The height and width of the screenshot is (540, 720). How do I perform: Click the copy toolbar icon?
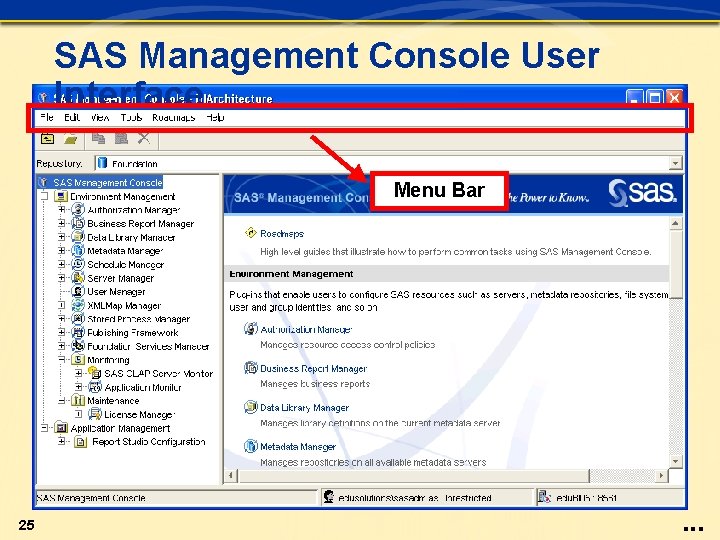[x=98, y=138]
